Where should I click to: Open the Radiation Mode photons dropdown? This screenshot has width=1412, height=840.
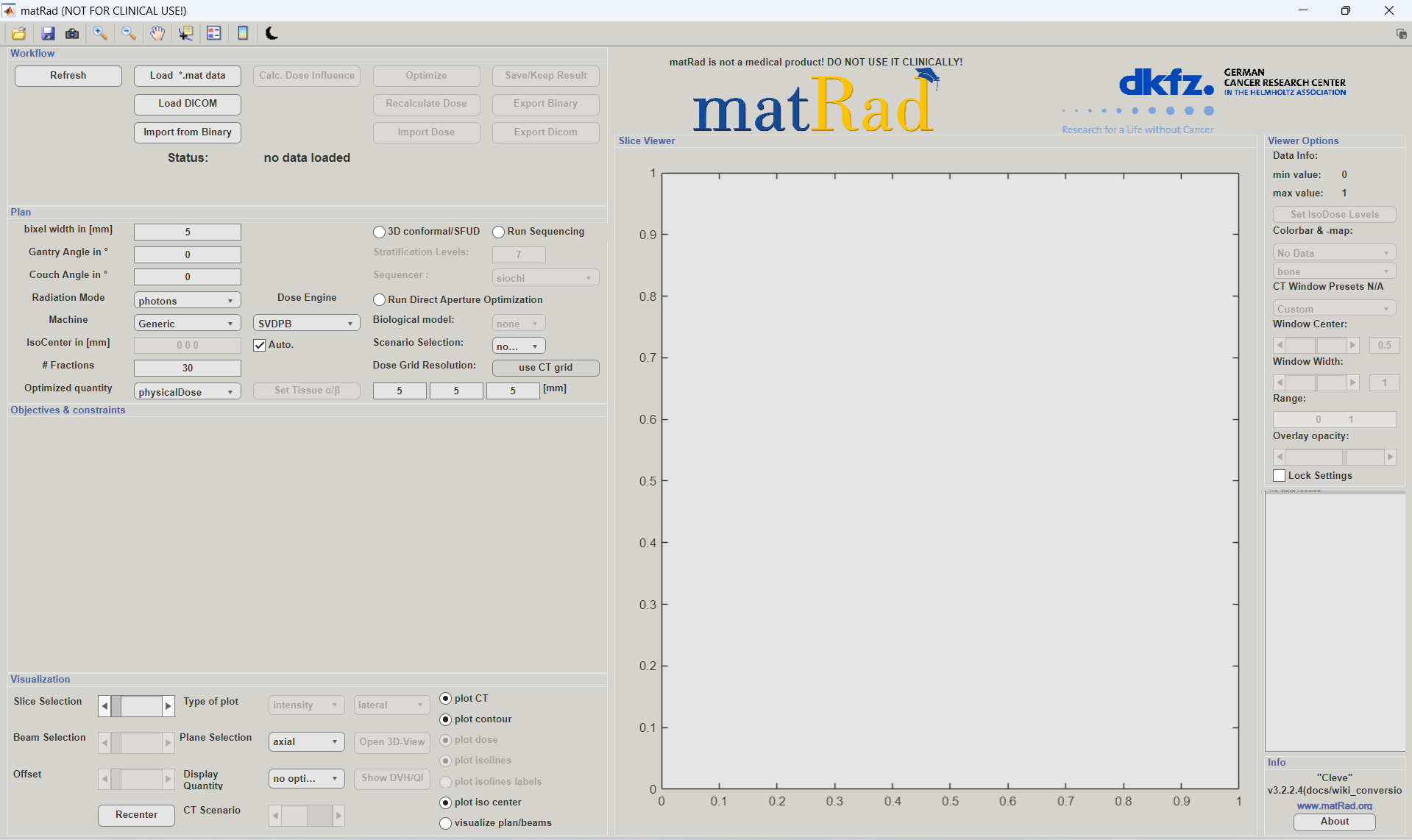click(x=187, y=301)
